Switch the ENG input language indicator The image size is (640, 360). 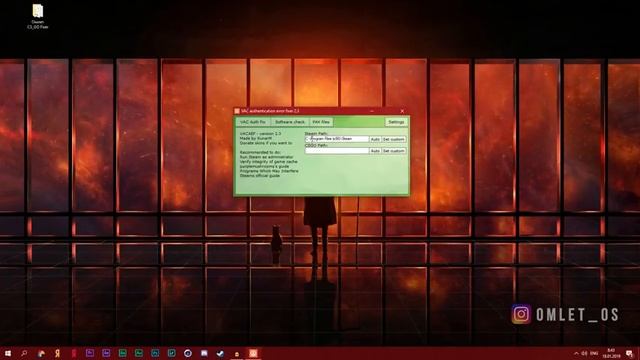point(594,353)
